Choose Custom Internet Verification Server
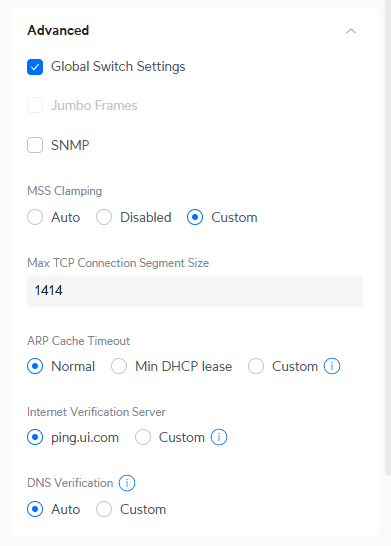The height and width of the screenshot is (546, 391). click(x=143, y=437)
